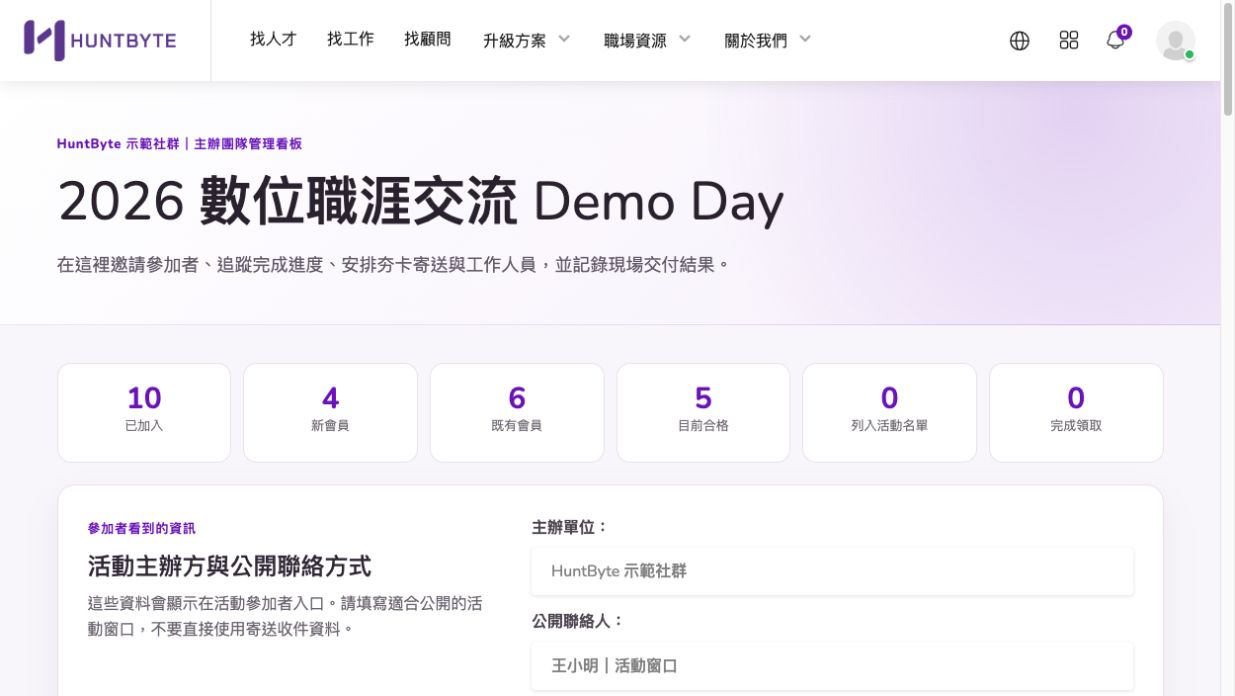Open the user avatar menu
Image resolution: width=1235 pixels, height=696 pixels.
1175,41
